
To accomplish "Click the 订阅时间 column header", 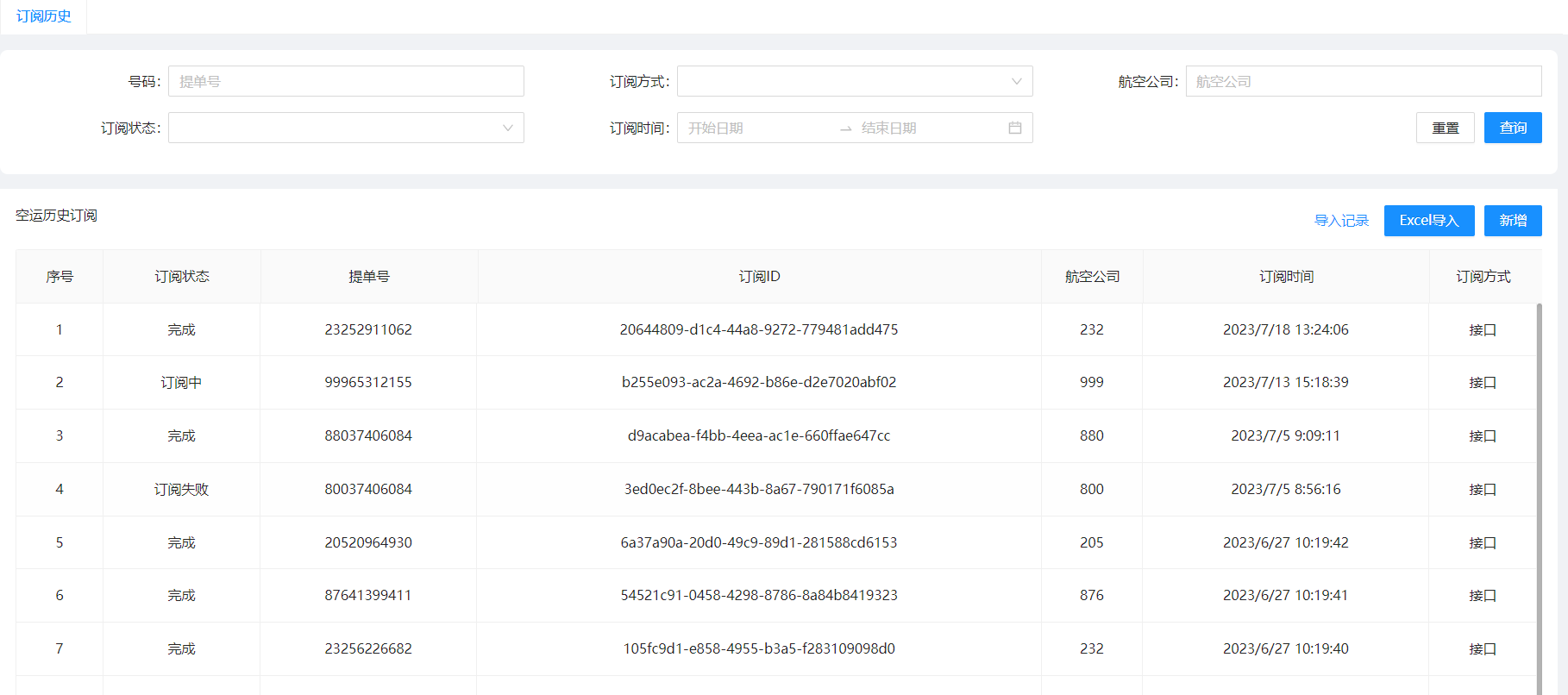I will pyautogui.click(x=1286, y=277).
